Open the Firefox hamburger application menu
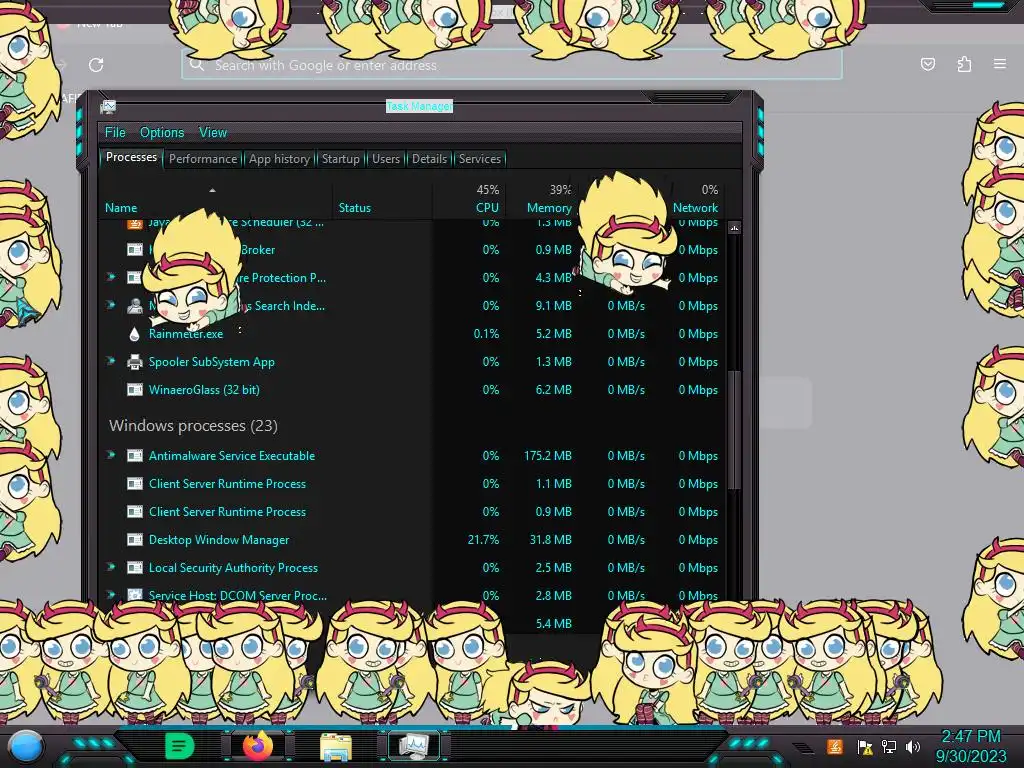The height and width of the screenshot is (768, 1024). coord(1000,64)
